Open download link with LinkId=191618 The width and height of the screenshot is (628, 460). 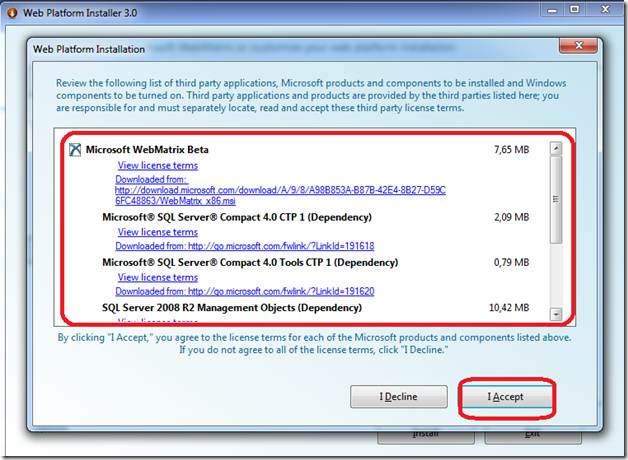(x=245, y=246)
